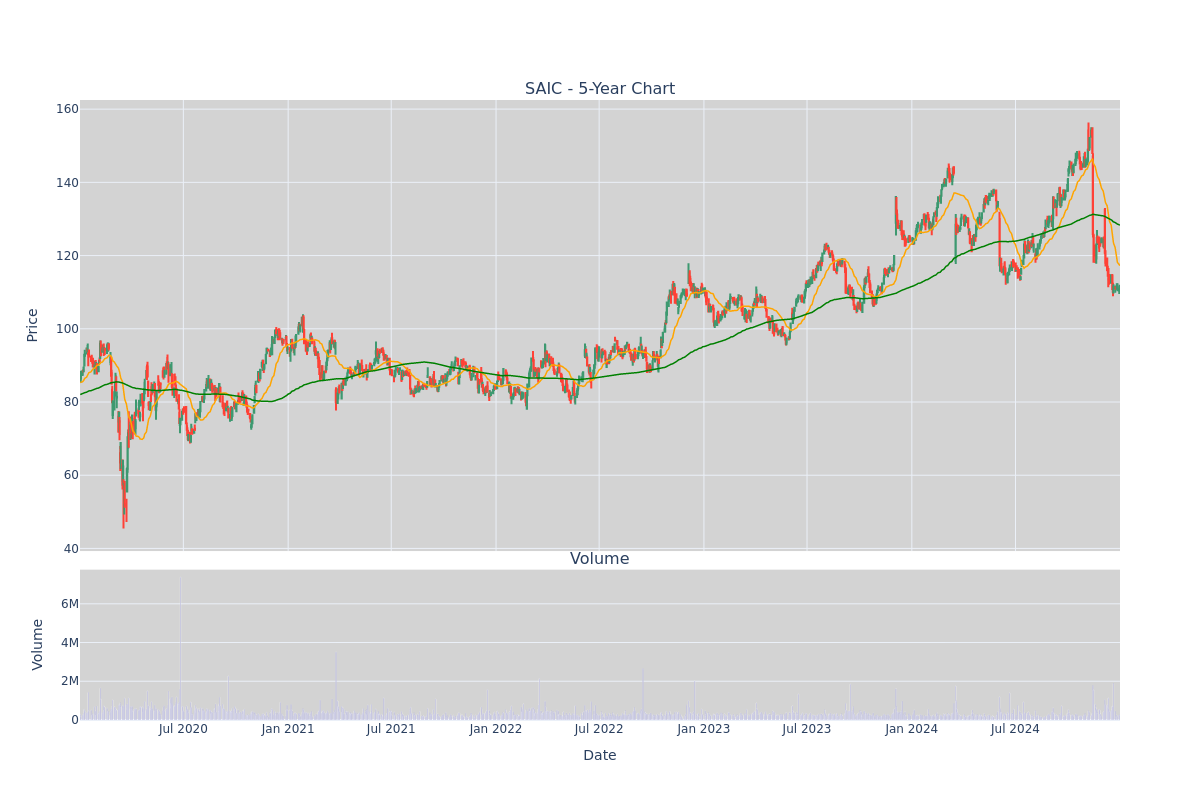Click the 'Jul 2021' date tick label
This screenshot has width=1200, height=800.
(x=391, y=729)
